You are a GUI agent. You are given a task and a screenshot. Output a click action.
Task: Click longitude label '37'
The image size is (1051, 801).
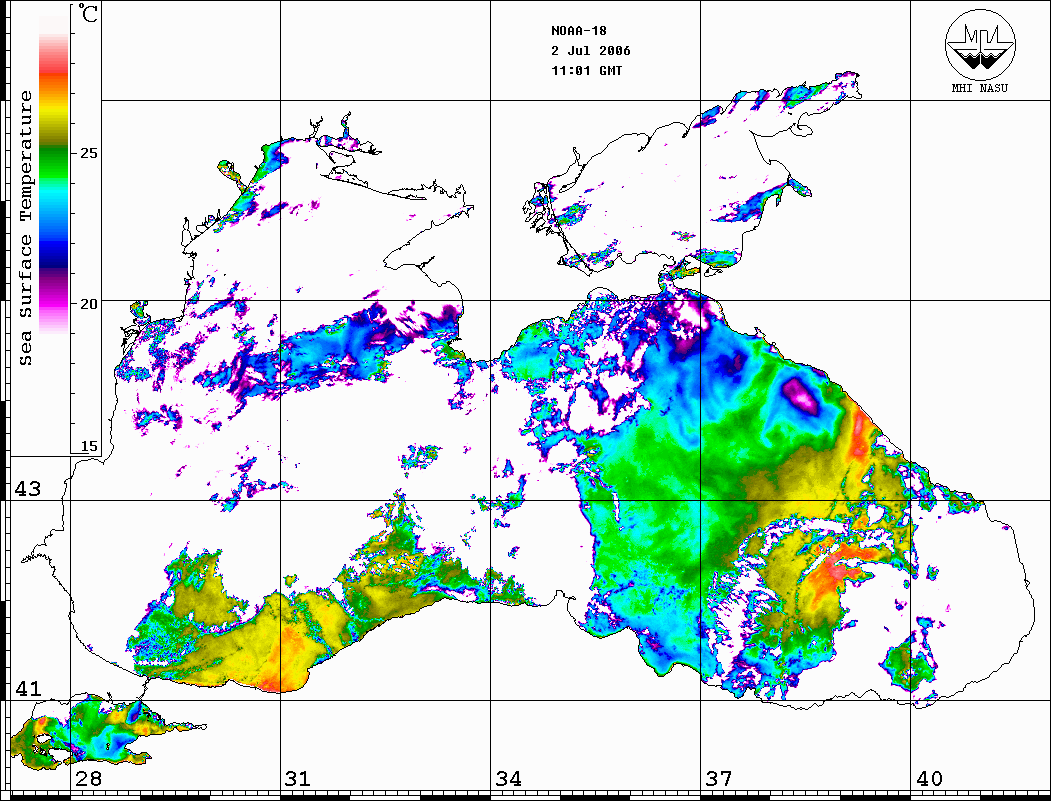point(719,778)
